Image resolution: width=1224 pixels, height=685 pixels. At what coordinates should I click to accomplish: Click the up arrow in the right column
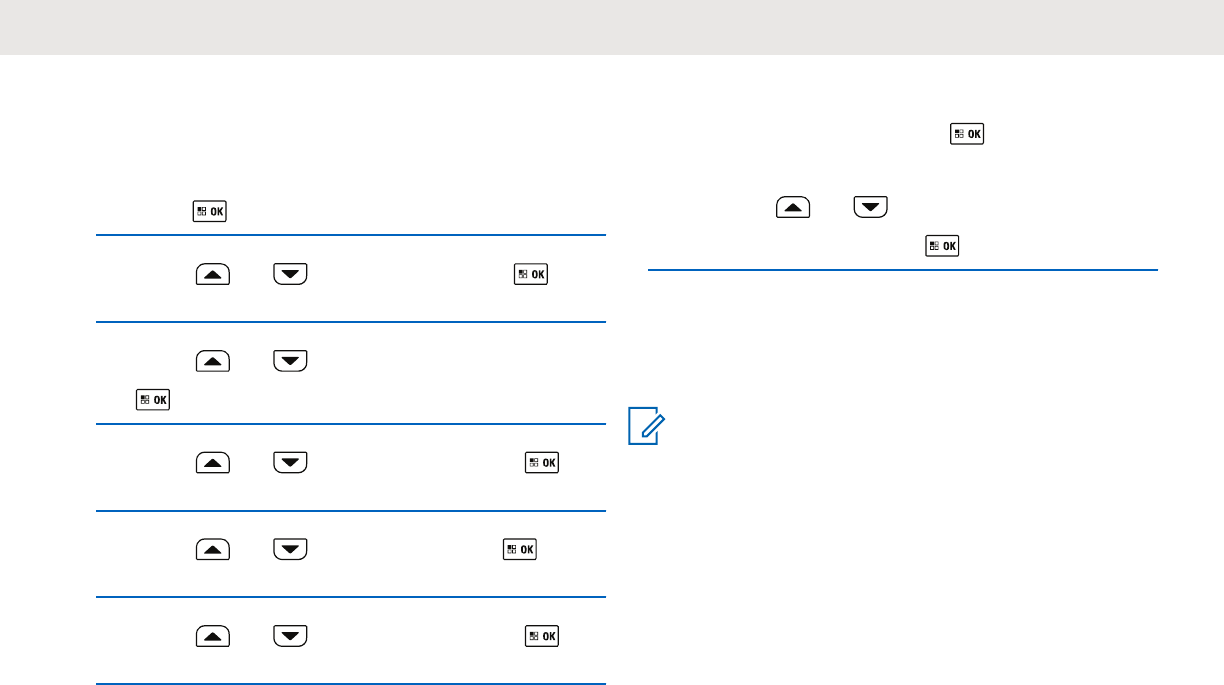click(x=790, y=208)
